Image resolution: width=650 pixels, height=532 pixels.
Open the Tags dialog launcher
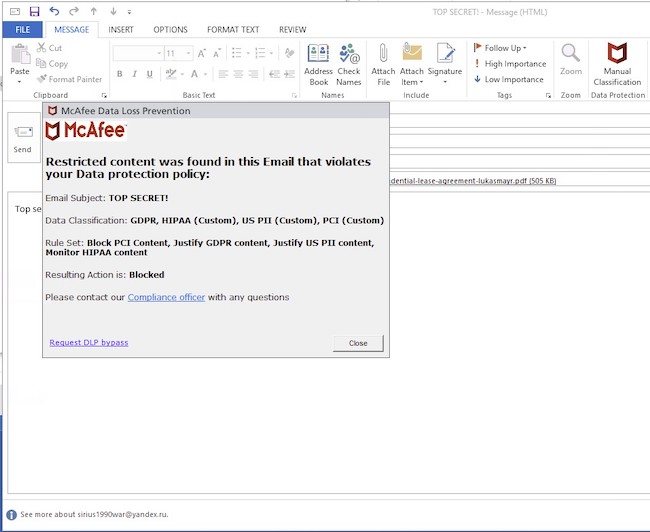548,95
